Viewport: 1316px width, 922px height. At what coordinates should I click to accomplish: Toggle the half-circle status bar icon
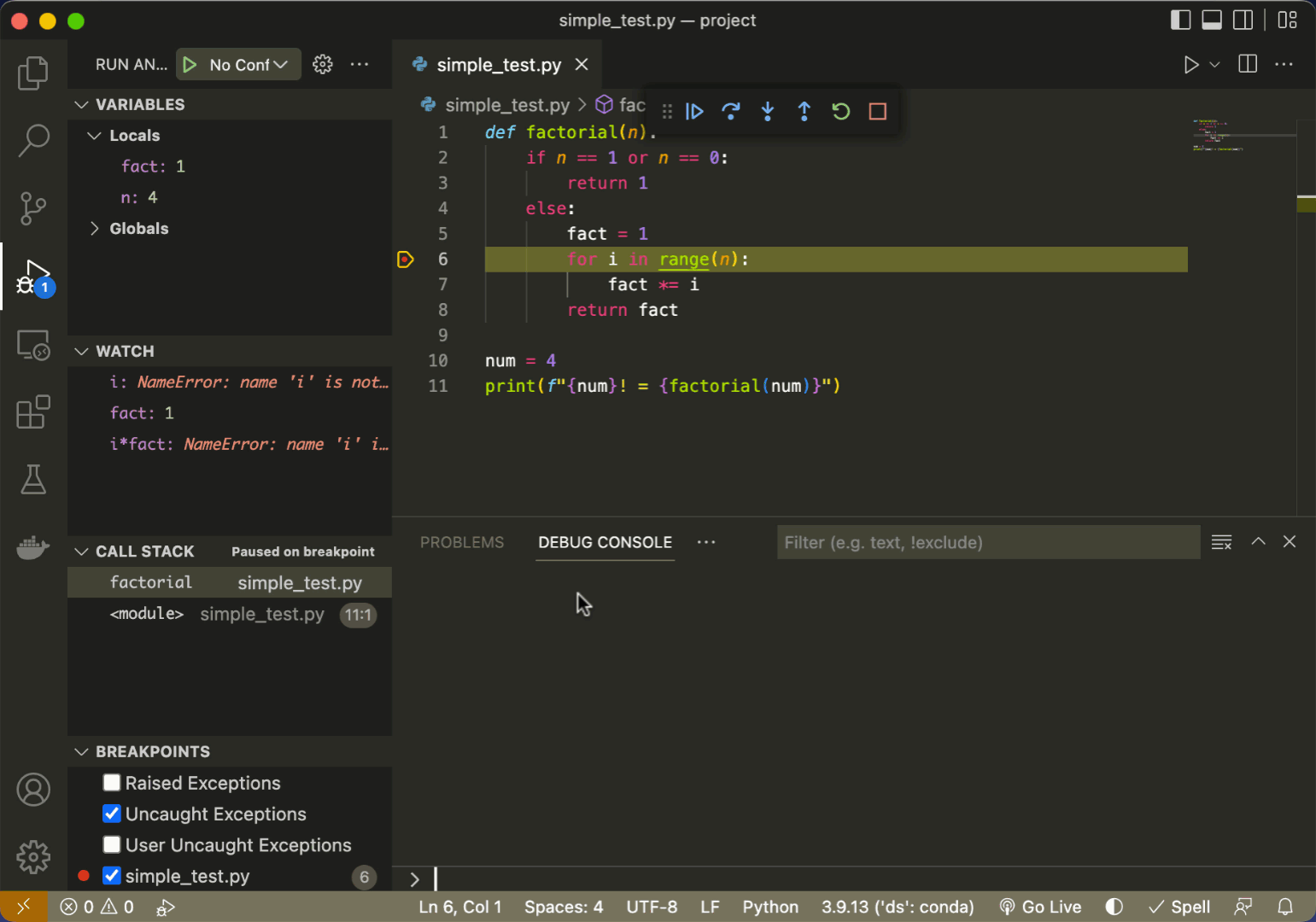[1114, 907]
